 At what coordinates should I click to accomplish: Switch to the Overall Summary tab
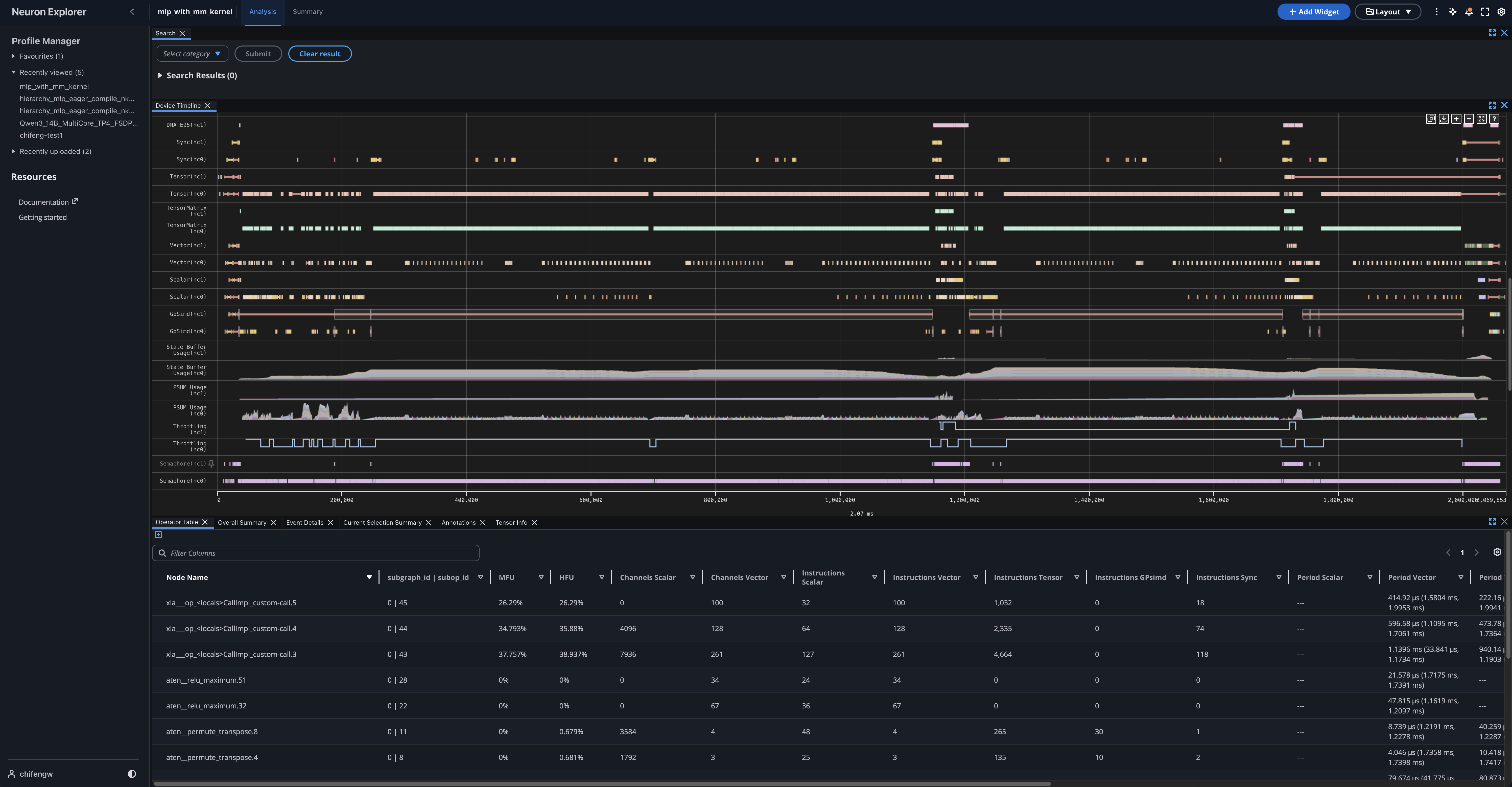click(242, 522)
